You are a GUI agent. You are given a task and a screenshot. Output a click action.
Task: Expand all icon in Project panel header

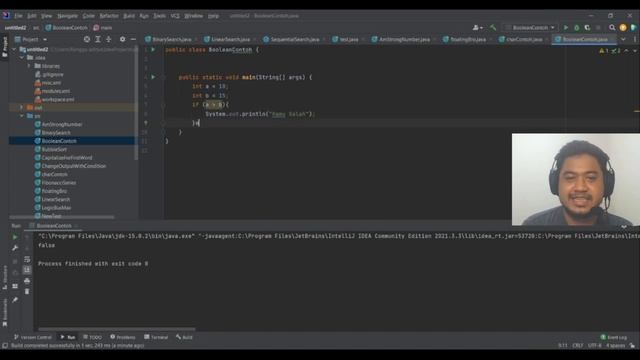pos(98,39)
